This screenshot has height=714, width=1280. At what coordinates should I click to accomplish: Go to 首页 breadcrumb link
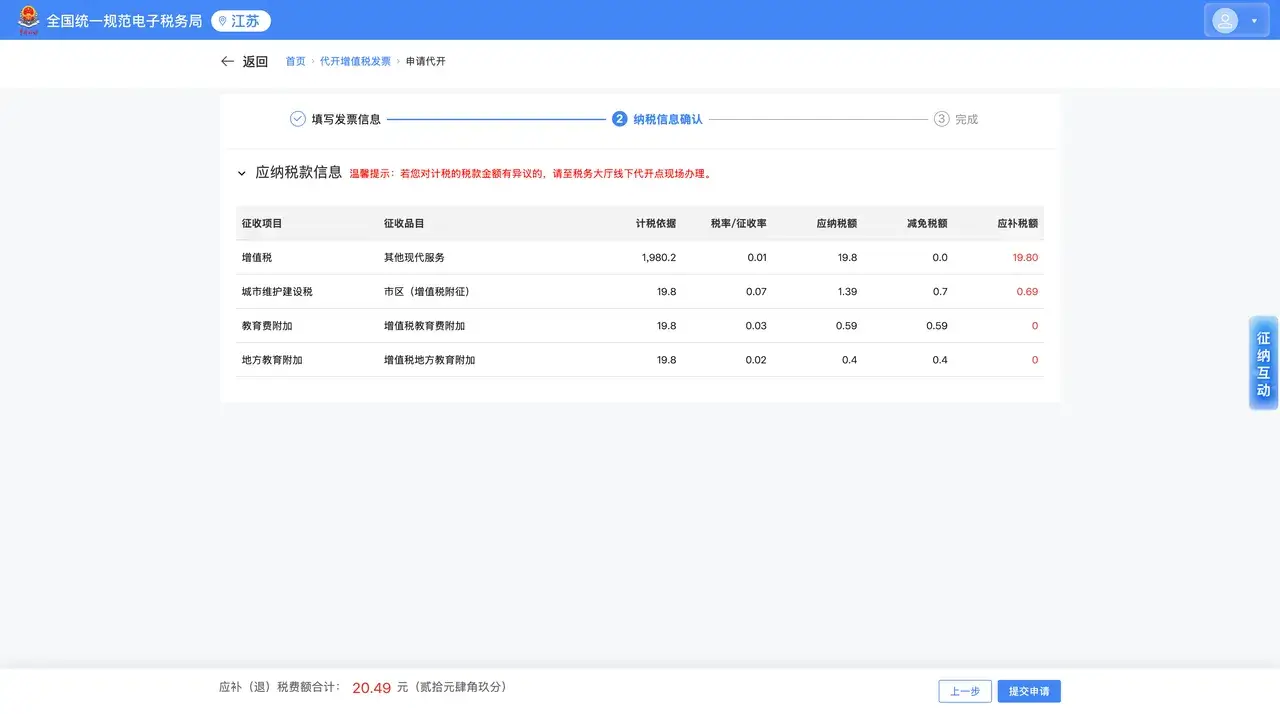[x=295, y=61]
